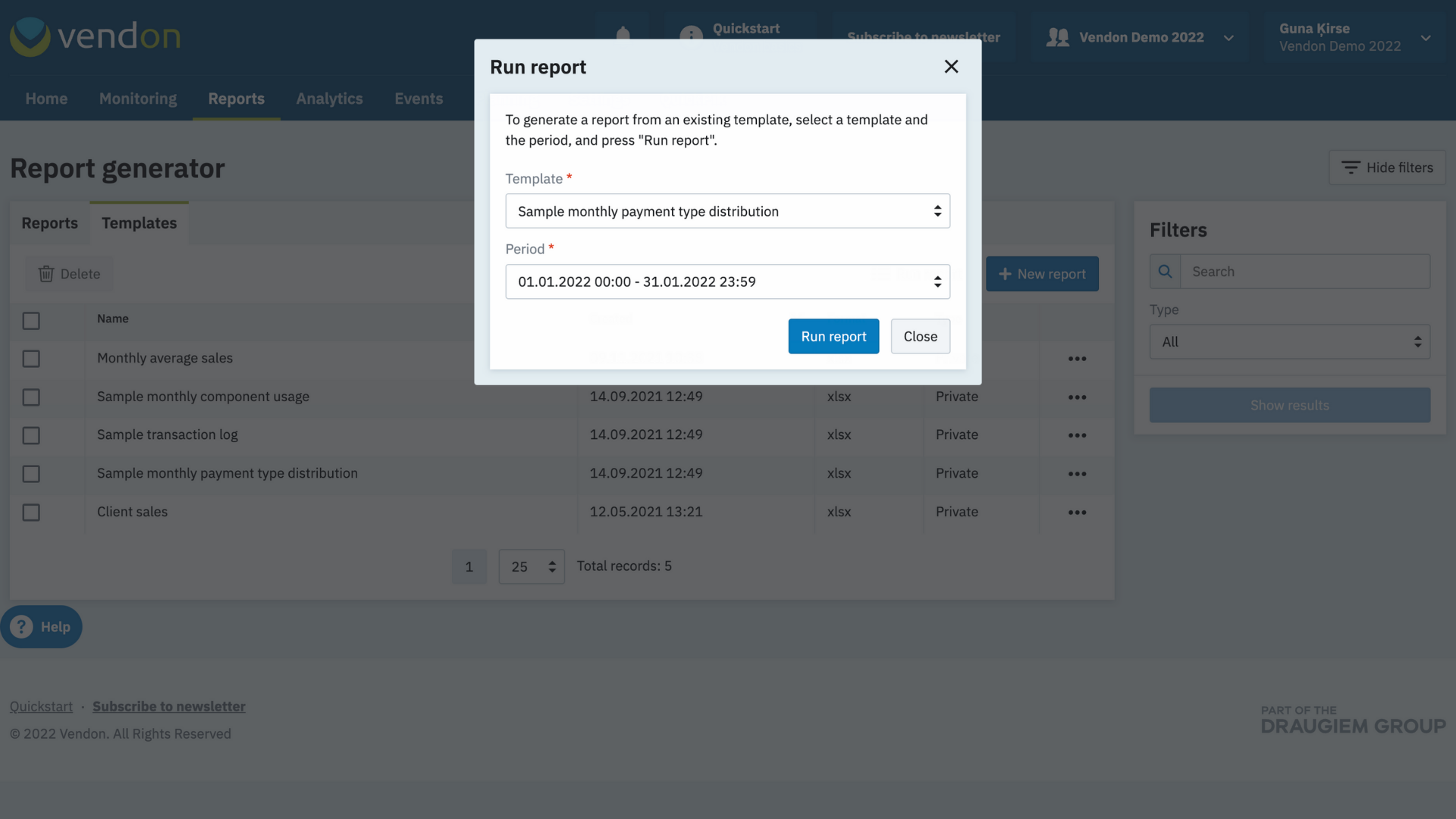Click the Show results button
1456x819 pixels.
(x=1289, y=405)
